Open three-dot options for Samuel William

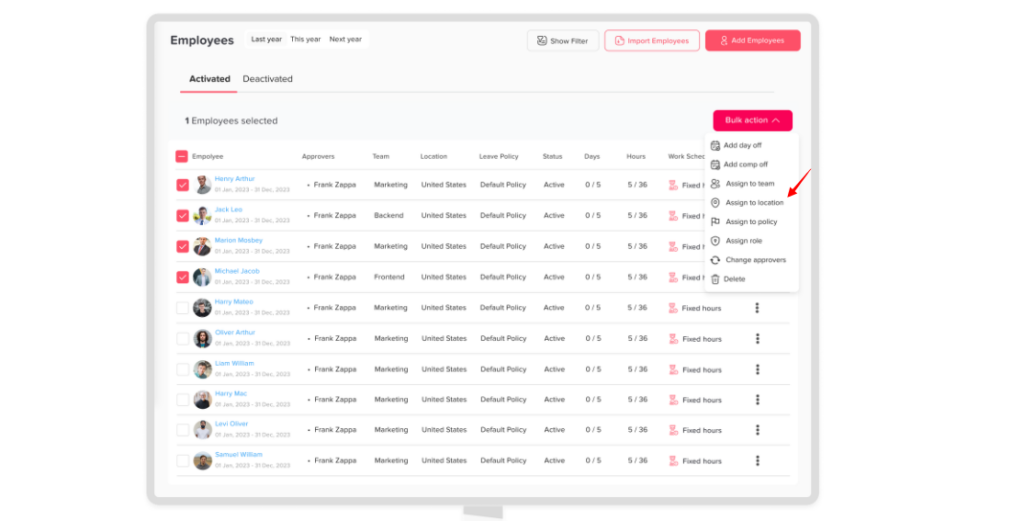point(757,461)
